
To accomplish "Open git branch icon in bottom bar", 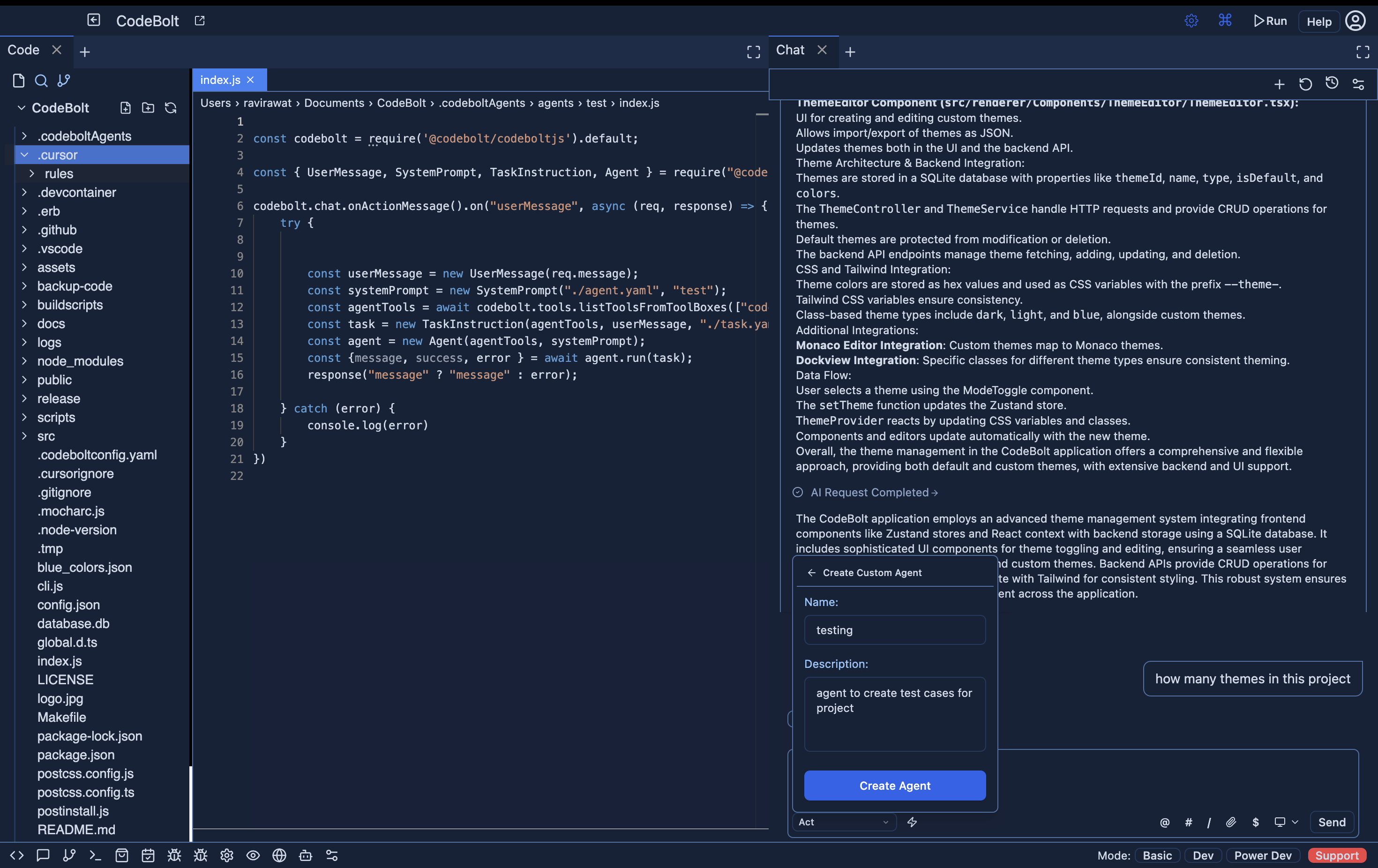I will (x=69, y=855).
